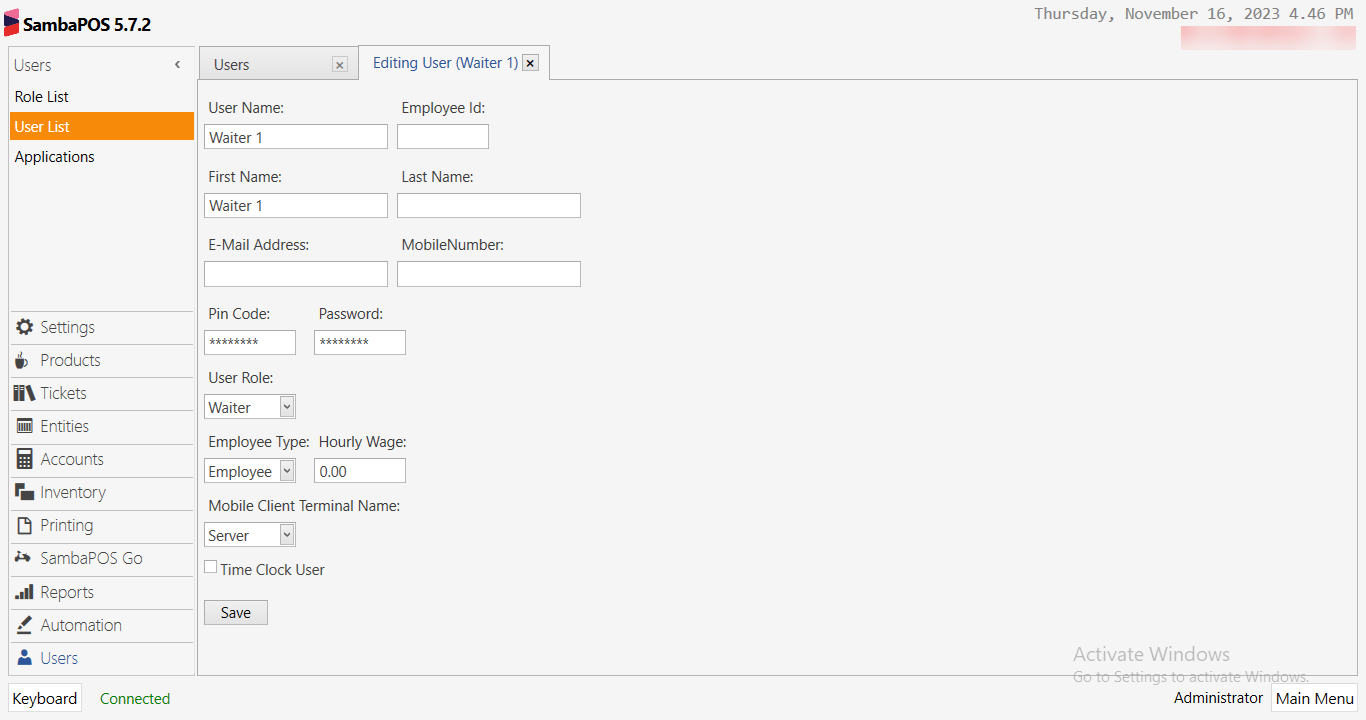The height and width of the screenshot is (720, 1366).
Task: Open the Entities section icon
Action: pyautogui.click(x=22, y=426)
